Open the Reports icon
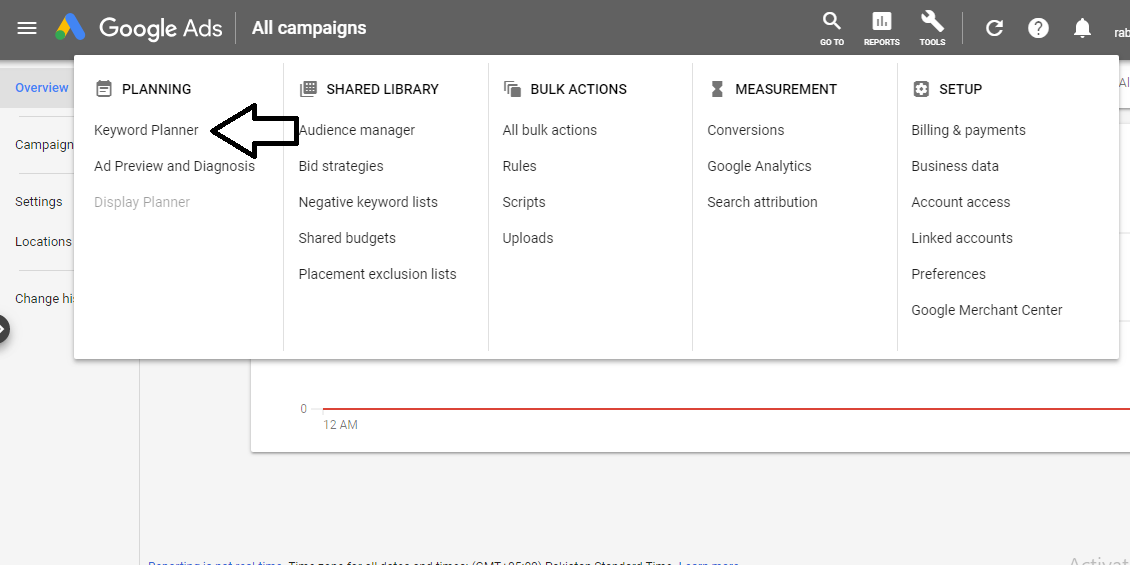1130x565 pixels. coord(881,29)
